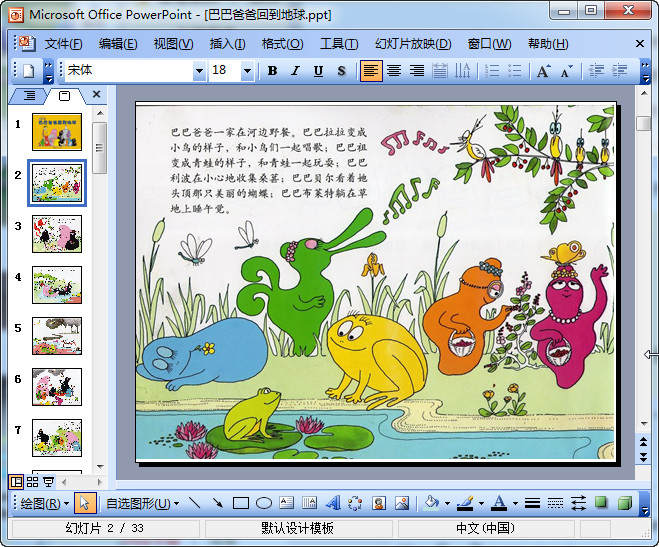
Task: Start slide show from view icon
Action: click(x=48, y=481)
